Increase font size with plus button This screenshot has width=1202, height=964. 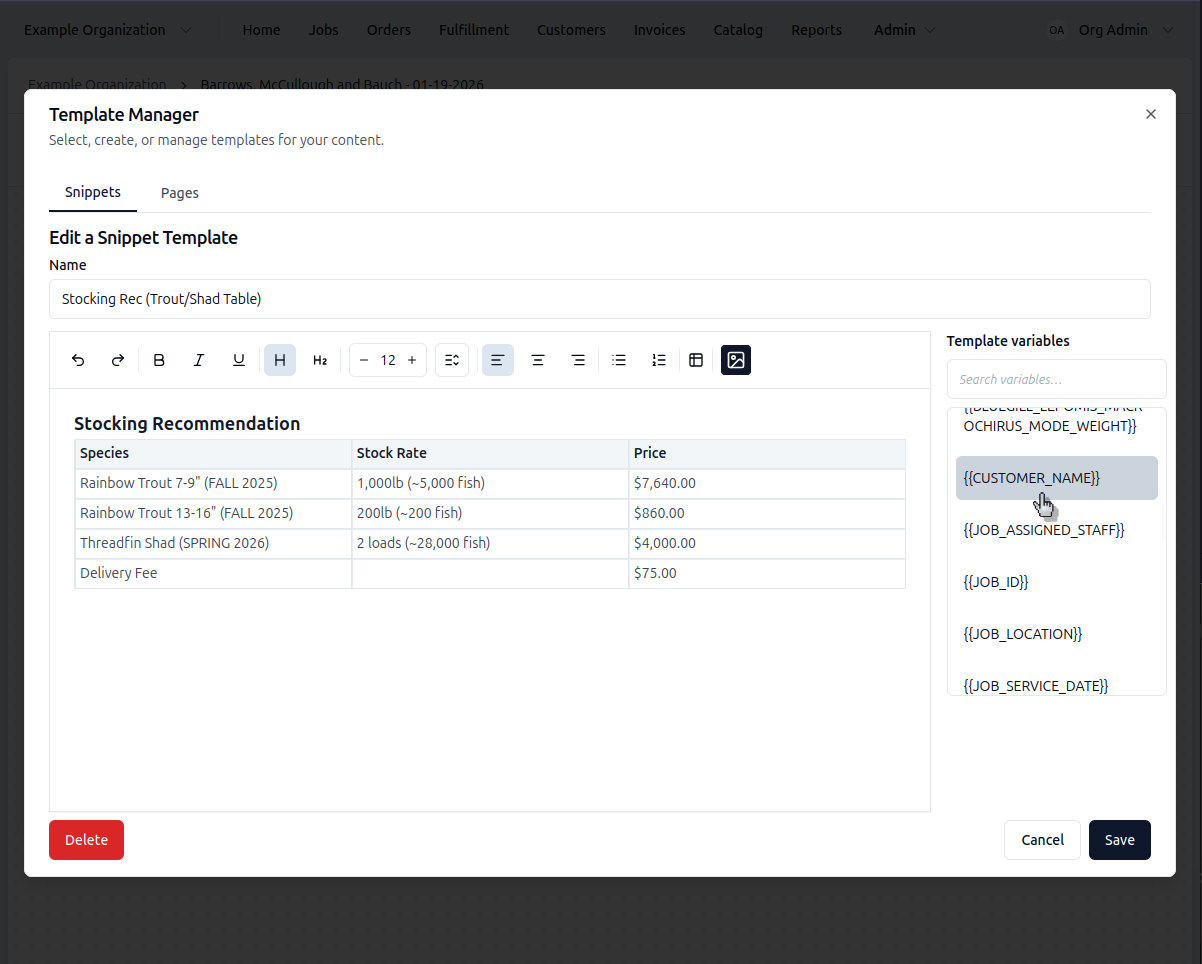coord(412,360)
